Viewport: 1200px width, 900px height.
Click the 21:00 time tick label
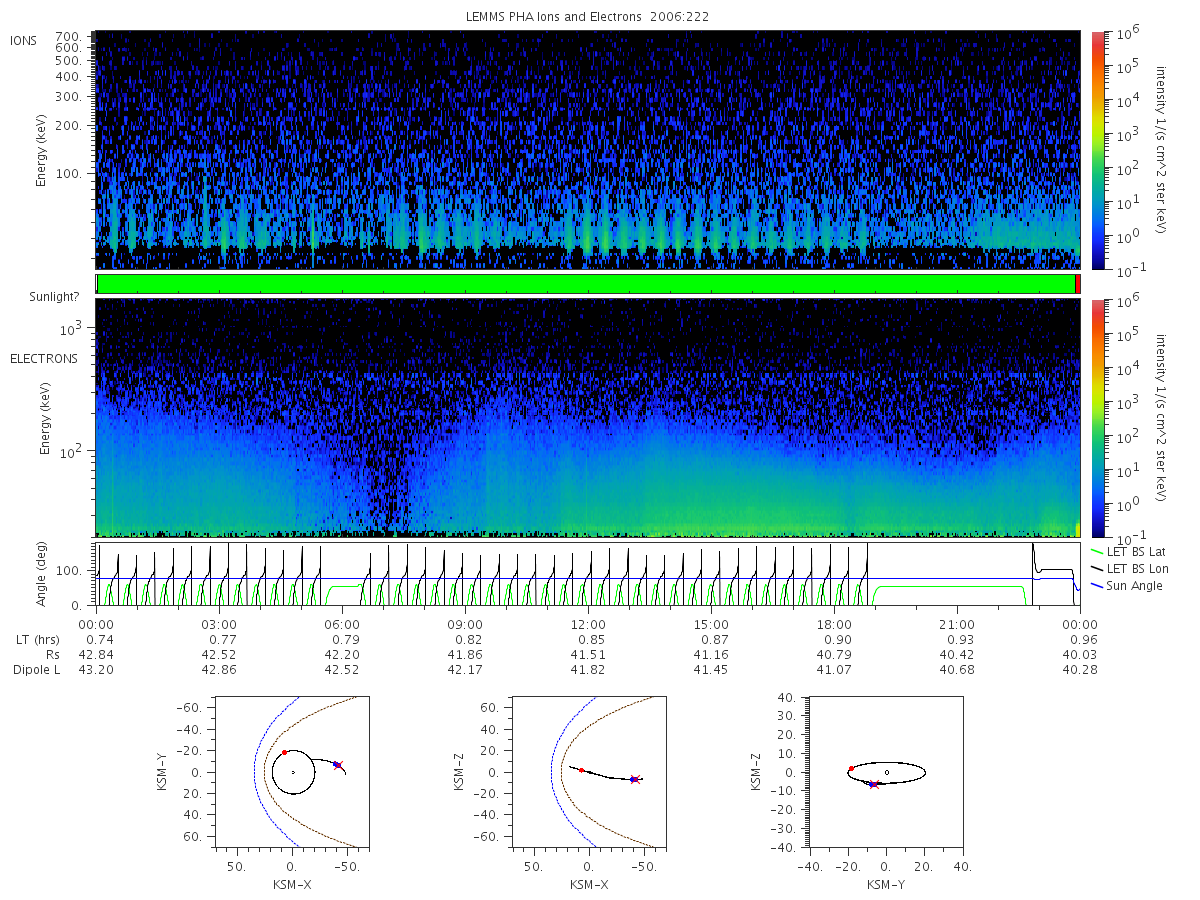pyautogui.click(x=957, y=624)
